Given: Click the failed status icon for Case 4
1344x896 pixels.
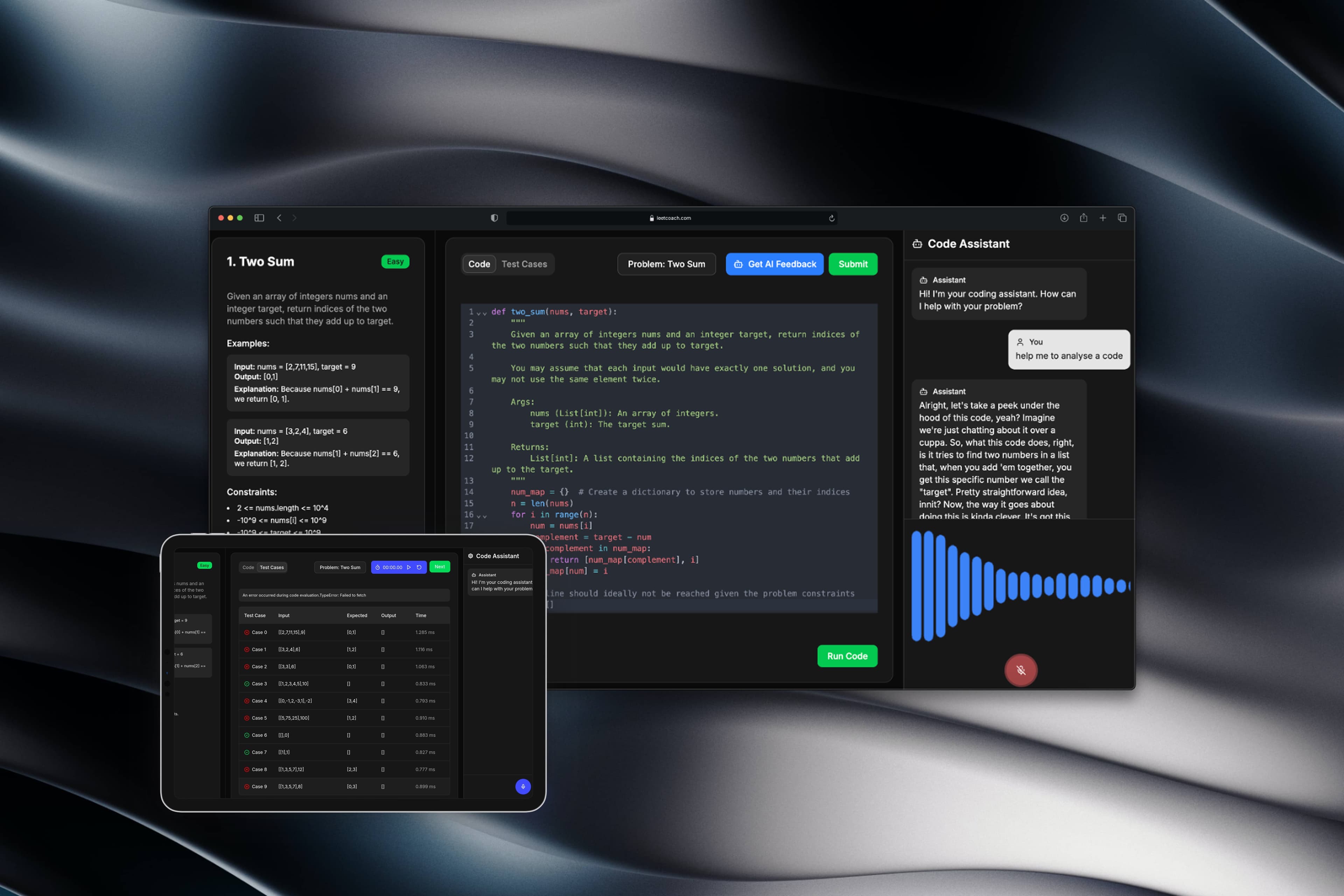Looking at the screenshot, I should pos(247,701).
